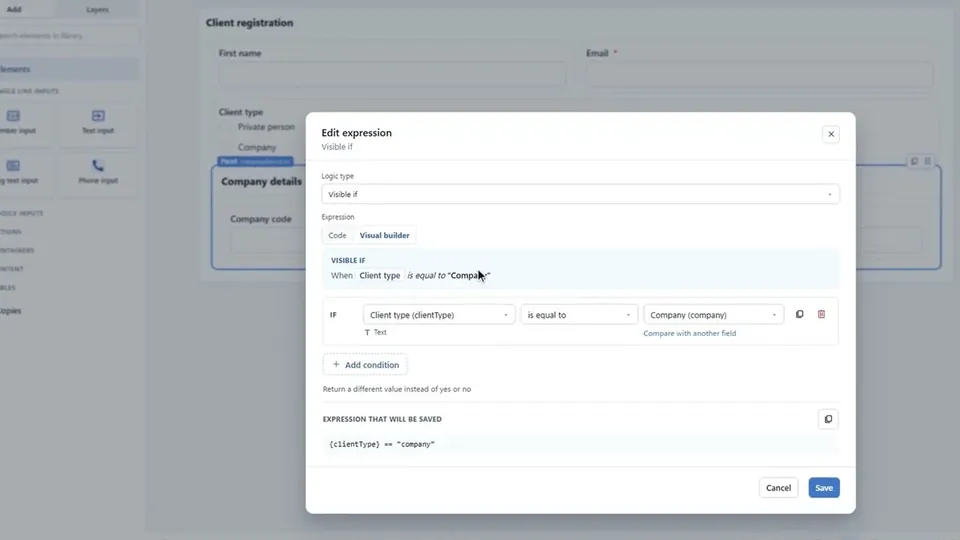Screen dimensions: 960x540
Task: Click the Company details panel title
Action: 261,181
